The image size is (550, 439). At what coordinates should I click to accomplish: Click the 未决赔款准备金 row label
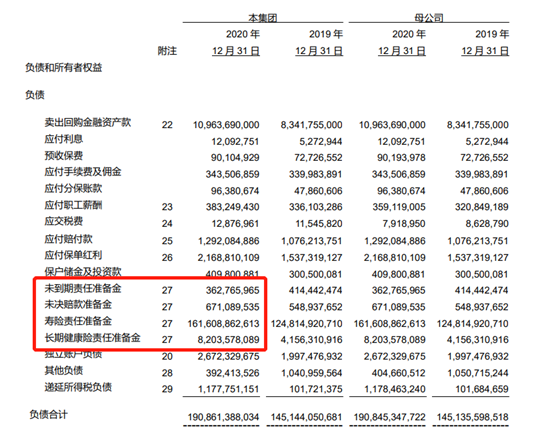78,304
